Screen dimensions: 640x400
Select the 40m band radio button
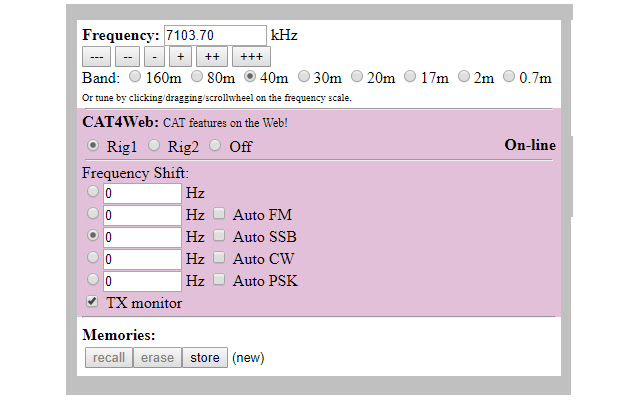(250, 76)
